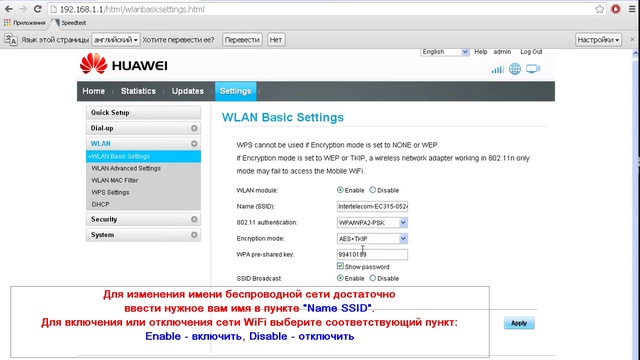Reload the page with refresh icon

pyautogui.click(x=38, y=9)
